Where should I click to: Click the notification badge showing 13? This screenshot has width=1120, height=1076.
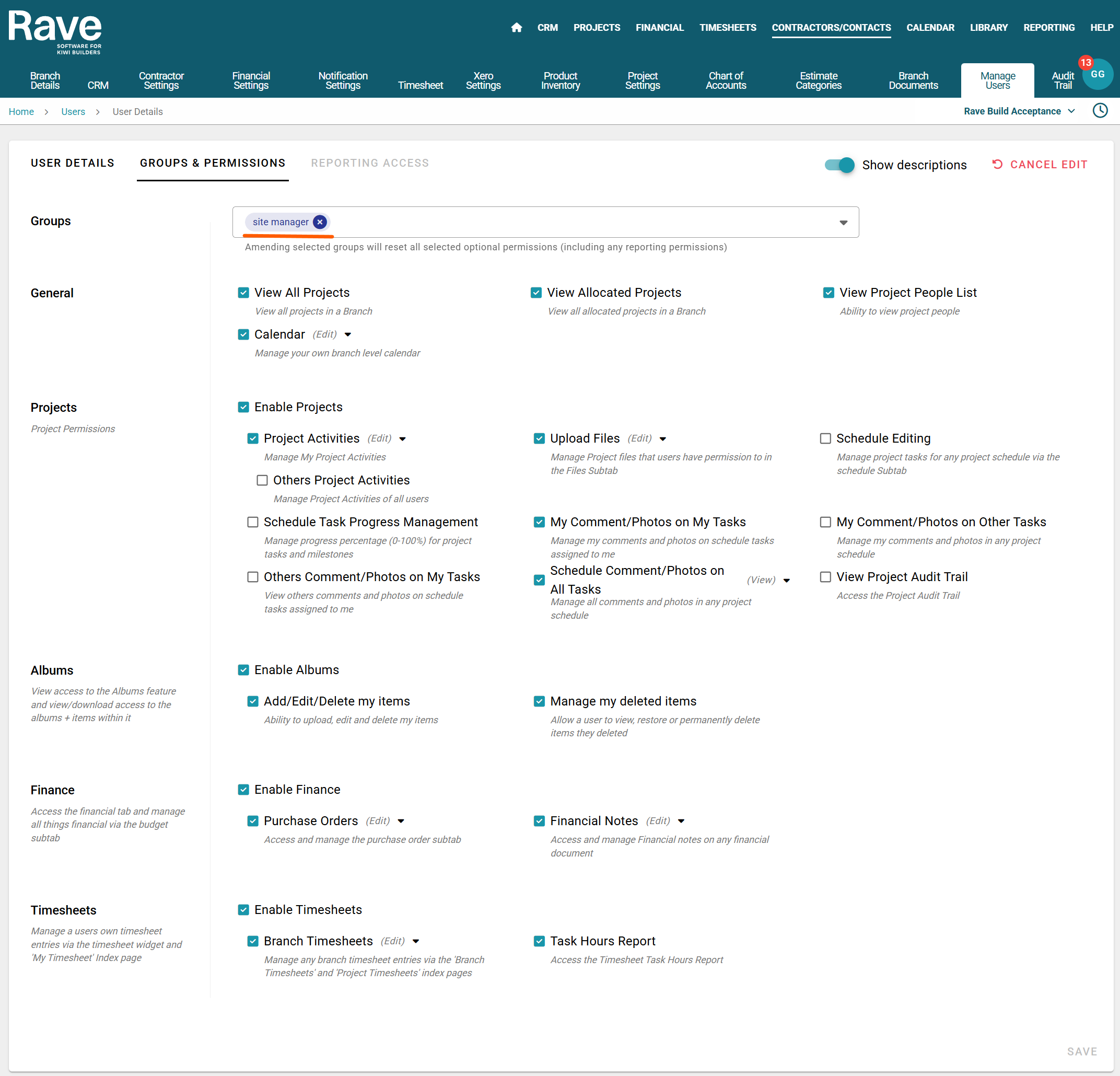tap(1084, 63)
